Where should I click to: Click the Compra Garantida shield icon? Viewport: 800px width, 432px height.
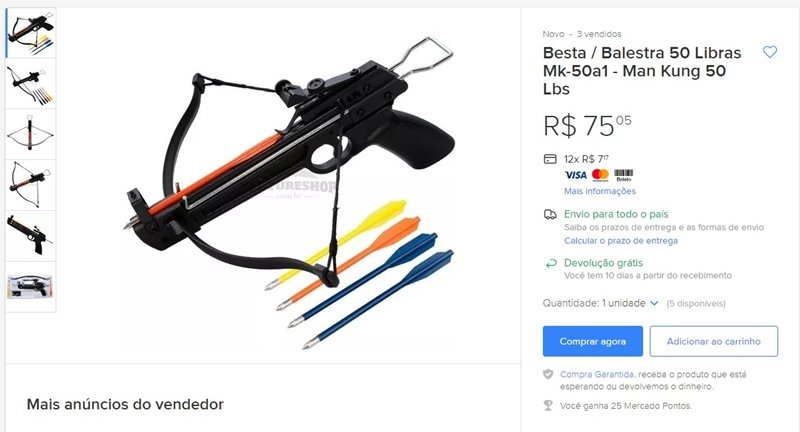548,374
